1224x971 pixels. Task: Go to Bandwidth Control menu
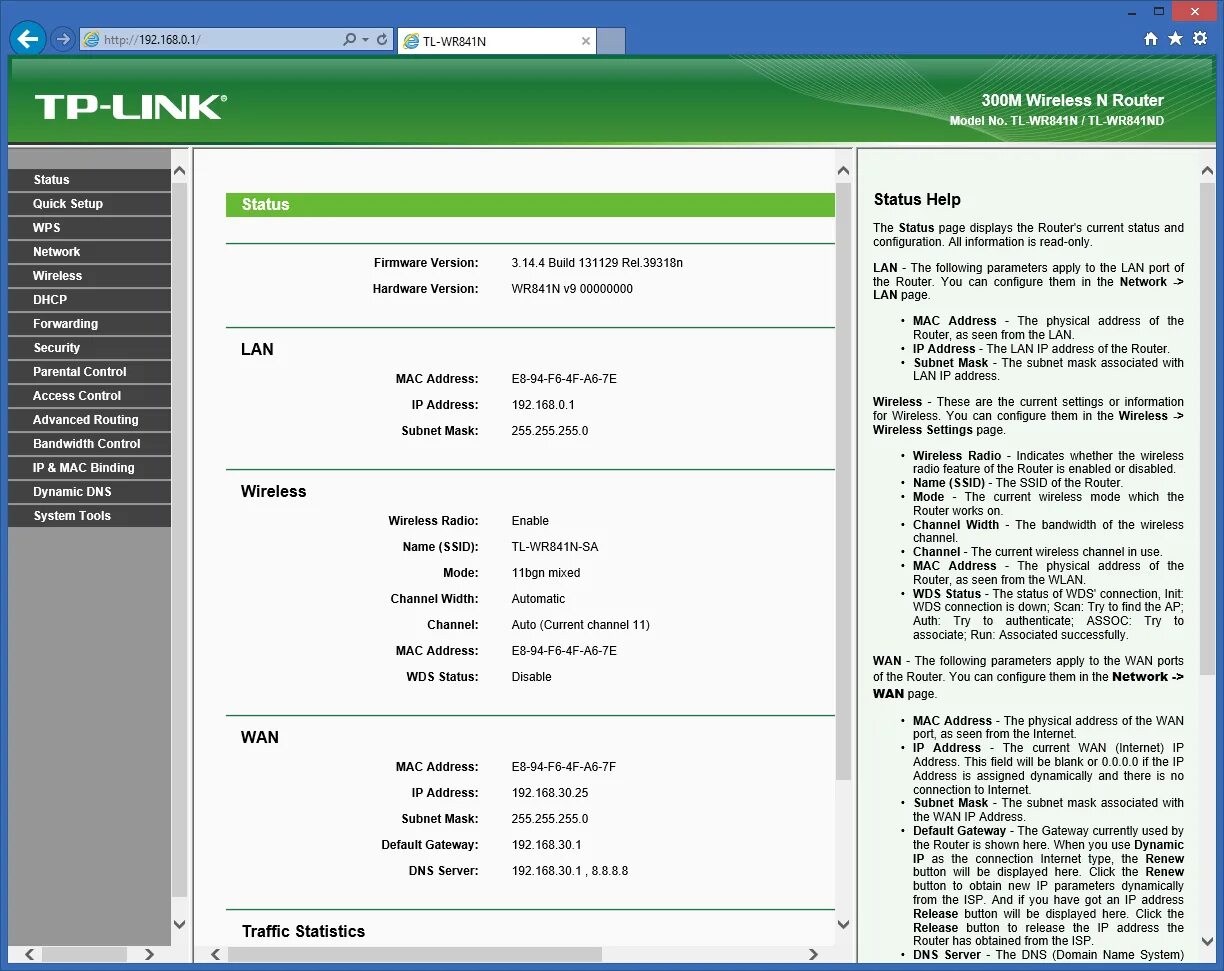point(89,444)
